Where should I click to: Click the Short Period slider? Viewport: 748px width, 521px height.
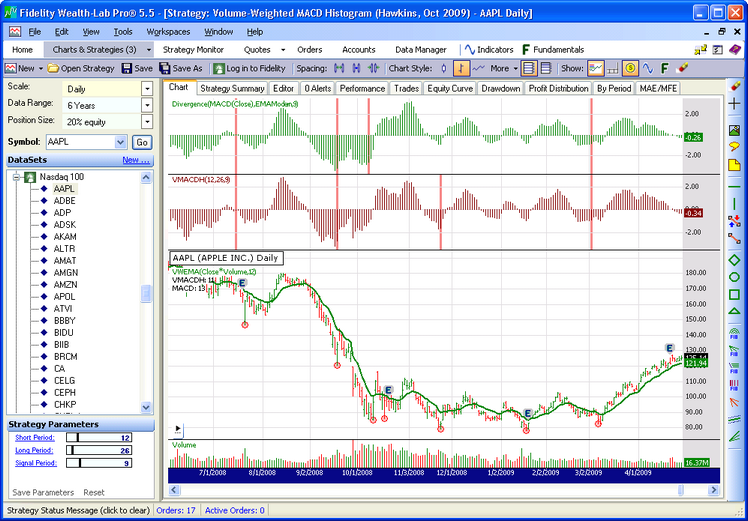point(98,438)
